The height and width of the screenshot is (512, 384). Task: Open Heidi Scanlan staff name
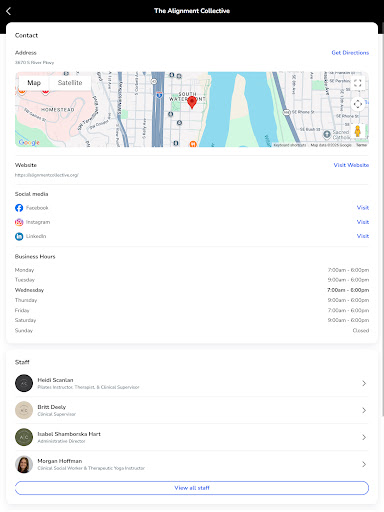click(x=55, y=380)
